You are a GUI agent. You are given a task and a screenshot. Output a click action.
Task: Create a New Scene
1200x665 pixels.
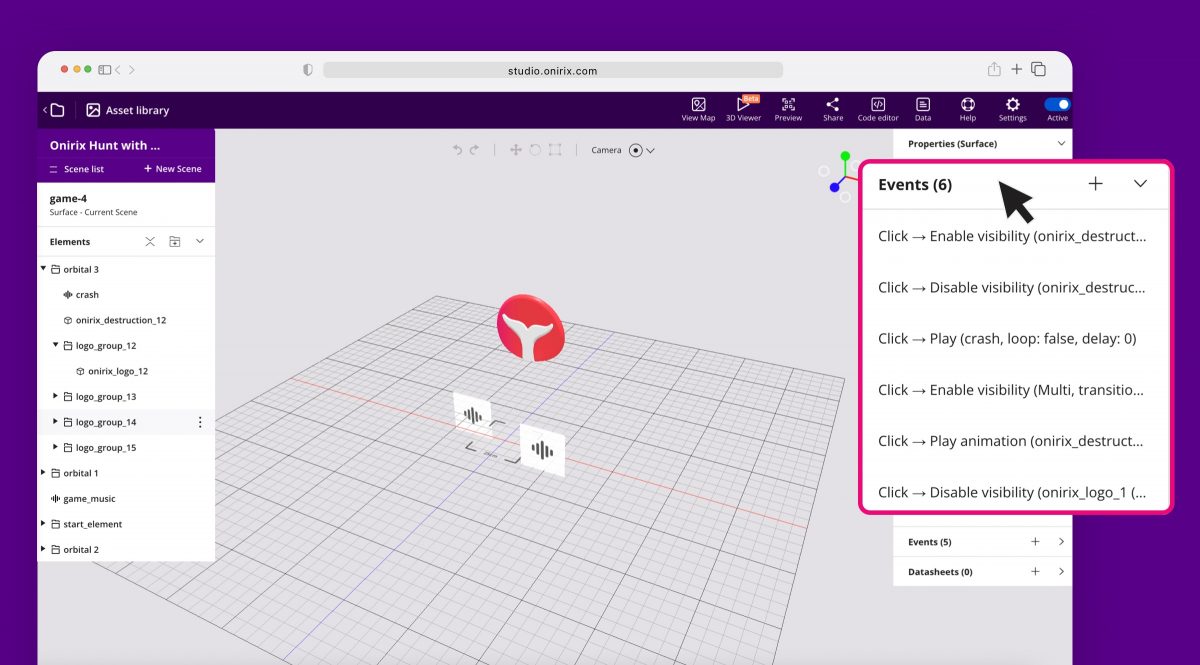(x=172, y=169)
